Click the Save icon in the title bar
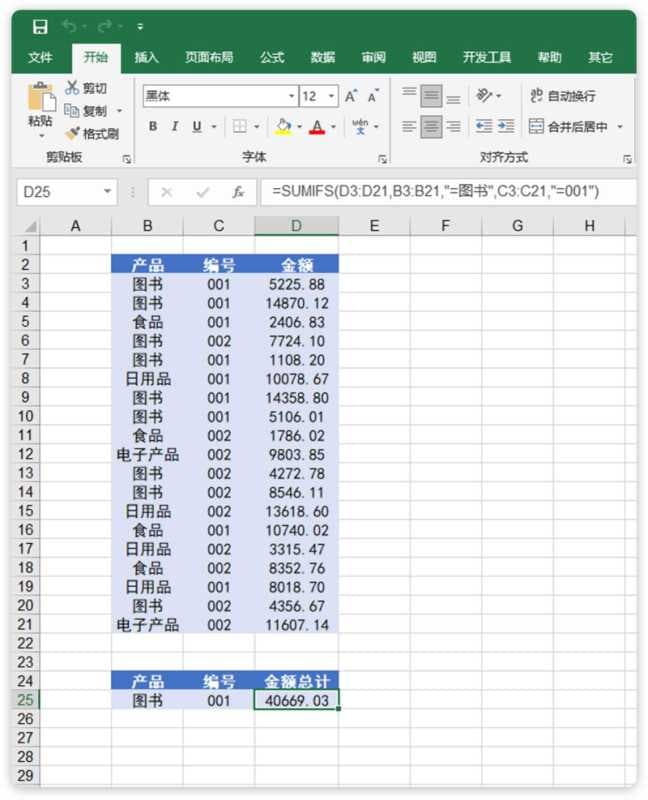This screenshot has height=800, width=648. click(40, 27)
